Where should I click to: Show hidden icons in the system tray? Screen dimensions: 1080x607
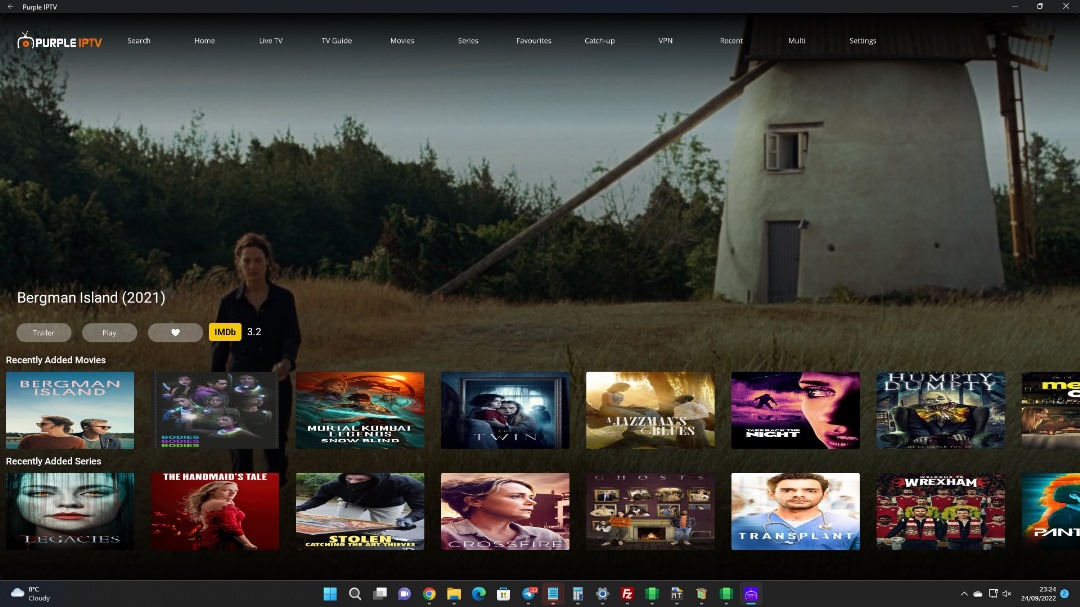(964, 594)
